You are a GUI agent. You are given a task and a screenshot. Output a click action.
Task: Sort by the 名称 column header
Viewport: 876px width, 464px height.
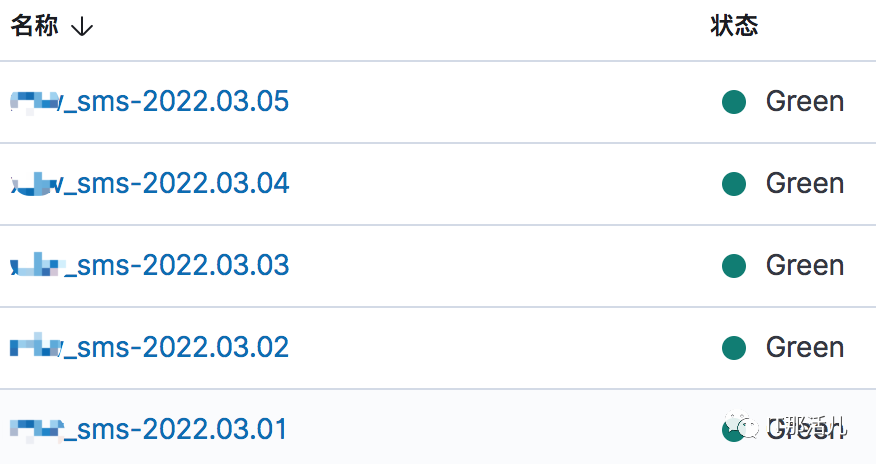click(35, 26)
